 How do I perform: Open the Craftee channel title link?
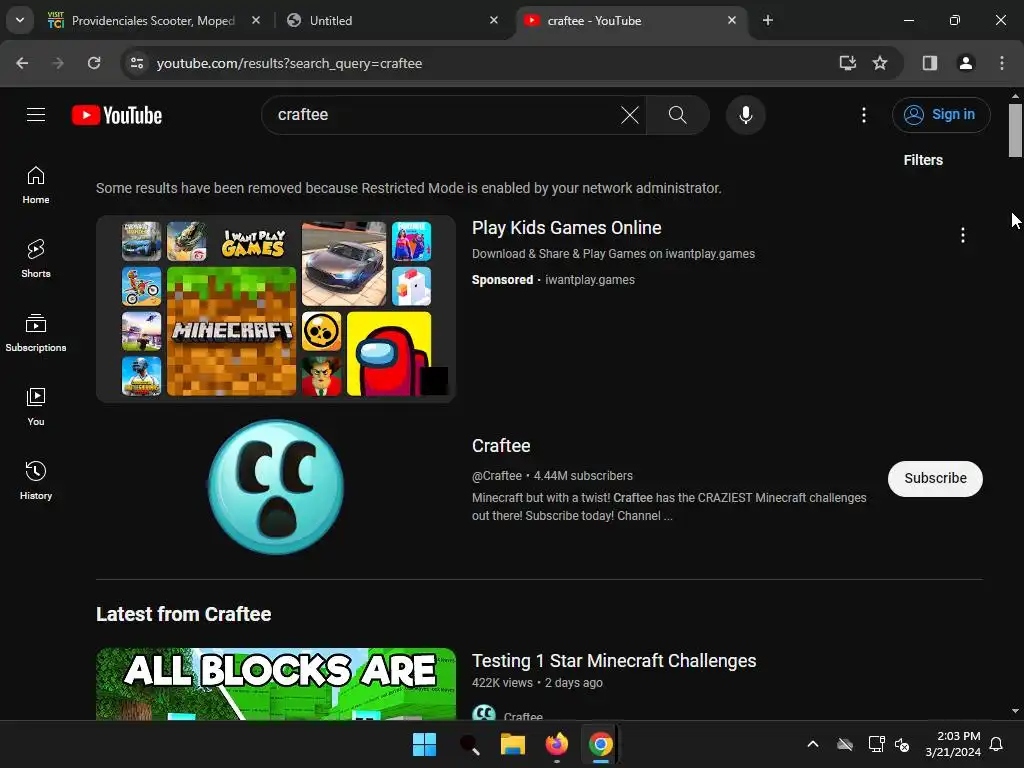(x=501, y=446)
